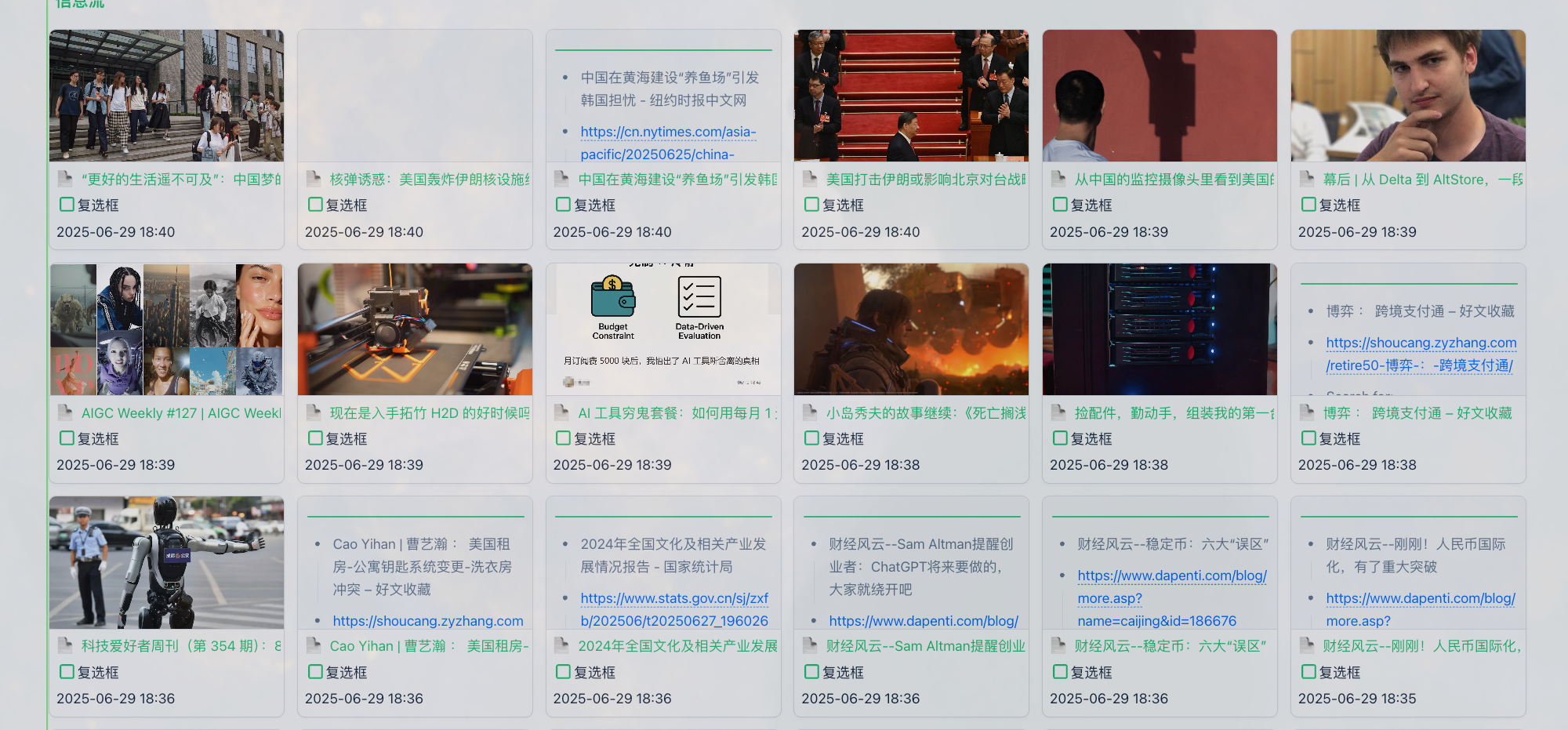Click the document icon beside 科技爱好者周刊

coord(66,645)
